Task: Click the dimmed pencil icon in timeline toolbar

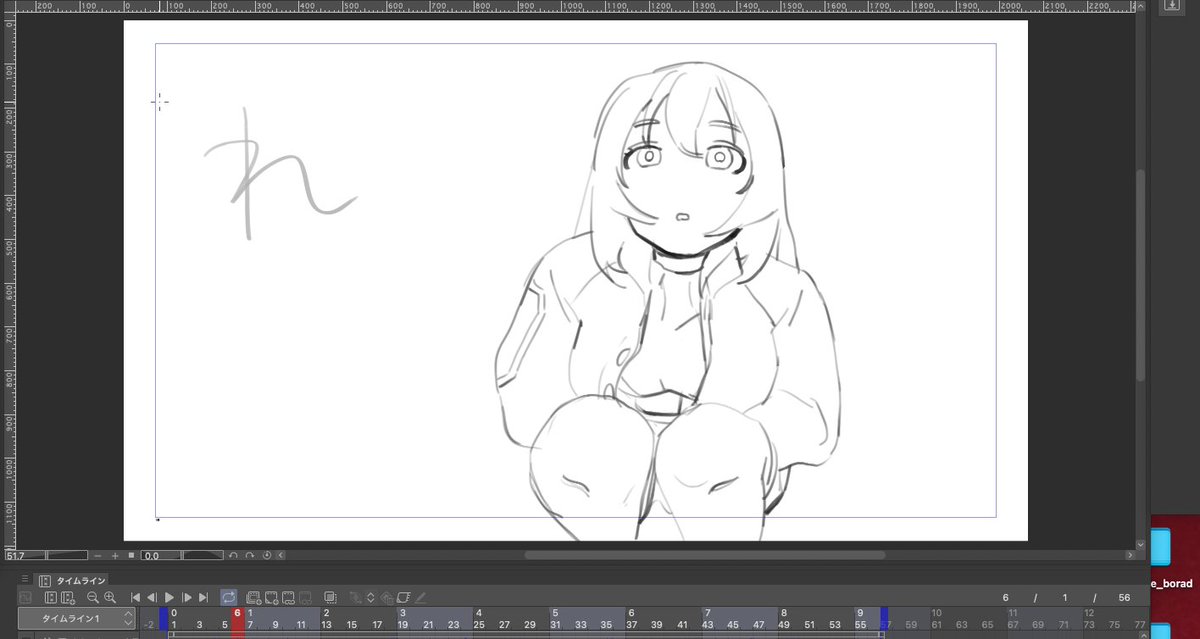Action: (421, 597)
